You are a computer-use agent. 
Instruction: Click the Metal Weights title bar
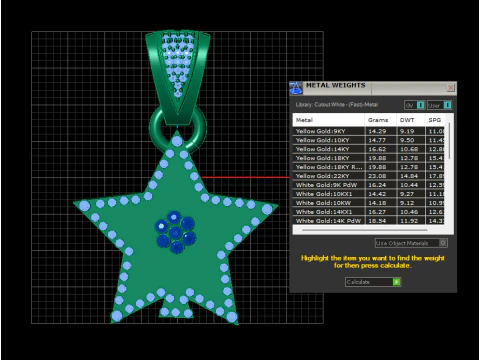pyautogui.click(x=373, y=88)
